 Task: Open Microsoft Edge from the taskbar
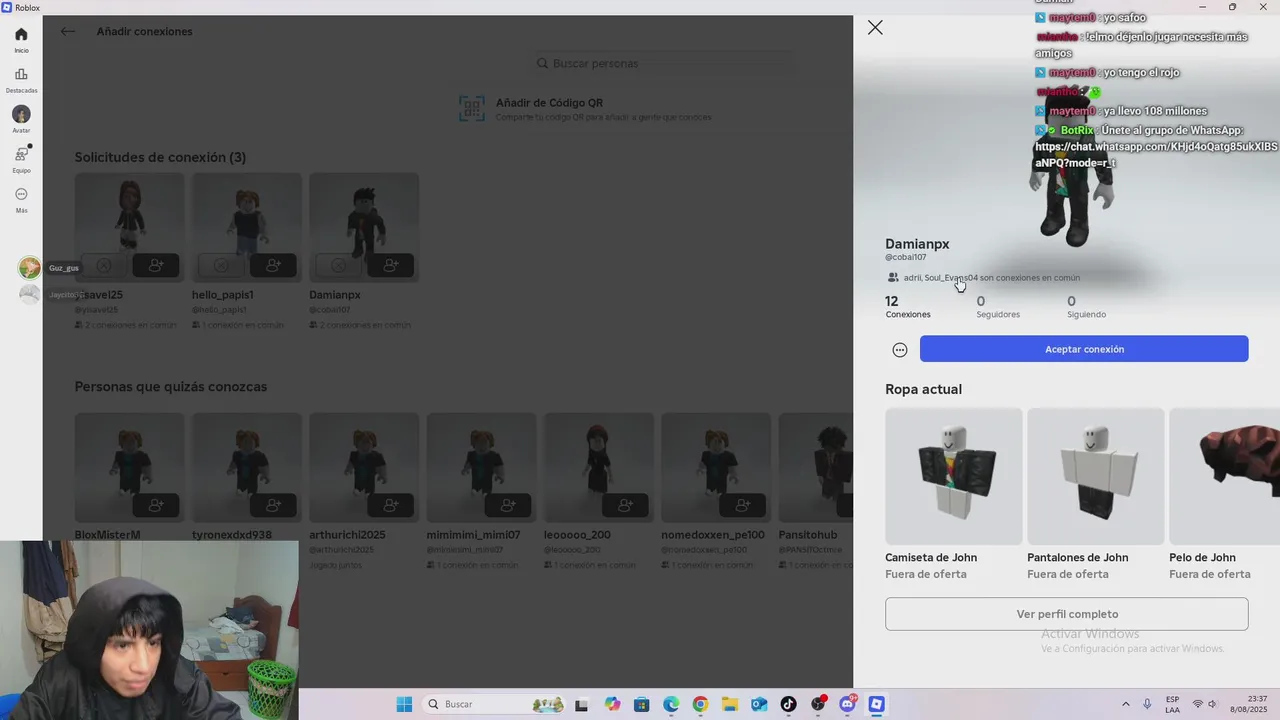point(671,704)
